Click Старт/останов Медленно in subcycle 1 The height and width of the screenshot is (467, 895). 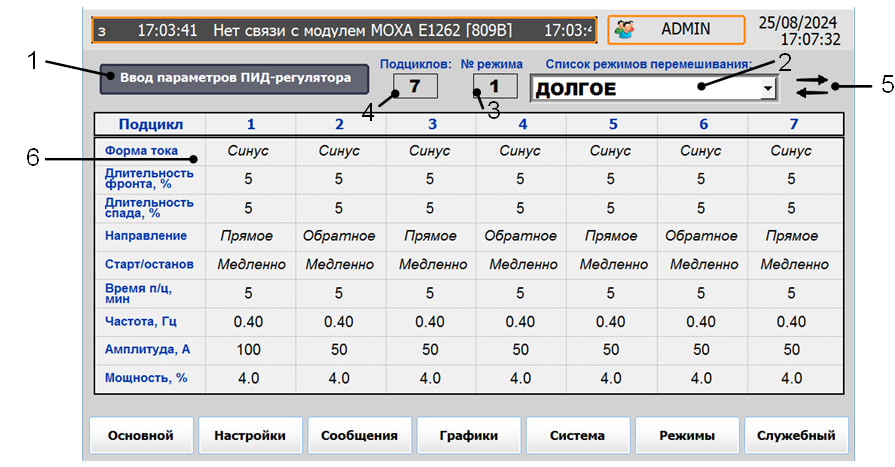[252, 265]
